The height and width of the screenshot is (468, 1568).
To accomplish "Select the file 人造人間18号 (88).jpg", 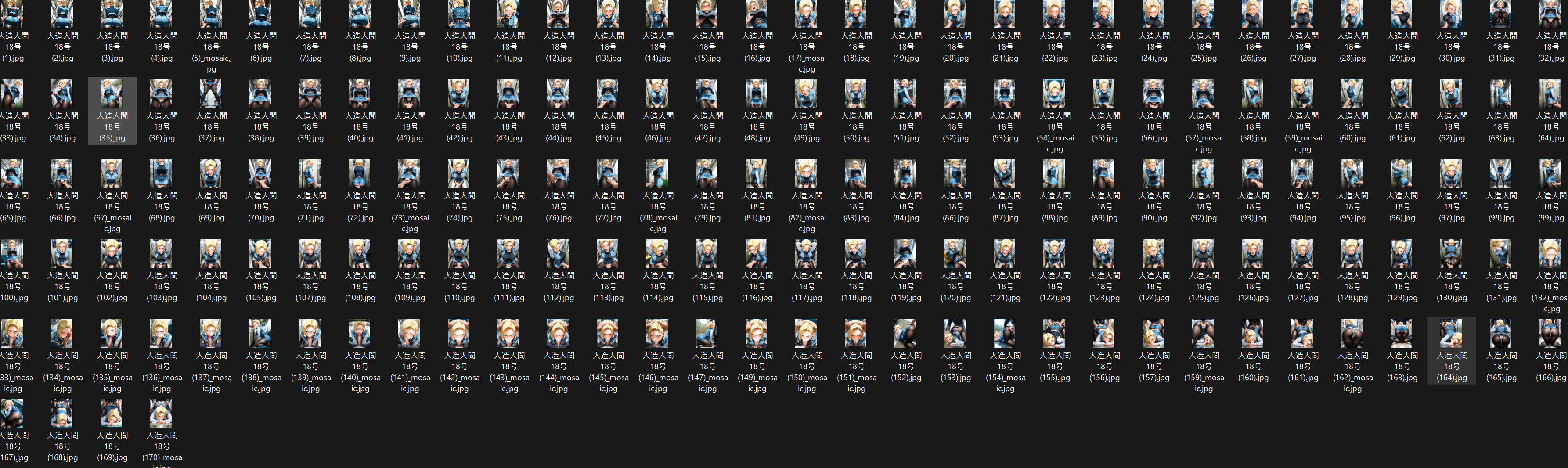I will pyautogui.click(x=1054, y=191).
